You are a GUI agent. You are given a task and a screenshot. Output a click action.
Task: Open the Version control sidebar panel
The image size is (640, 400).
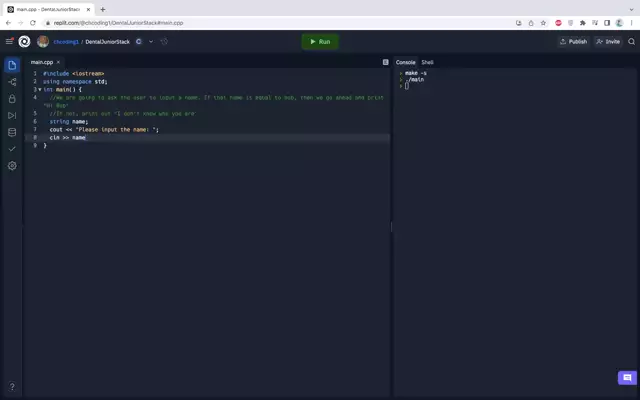[x=12, y=82]
